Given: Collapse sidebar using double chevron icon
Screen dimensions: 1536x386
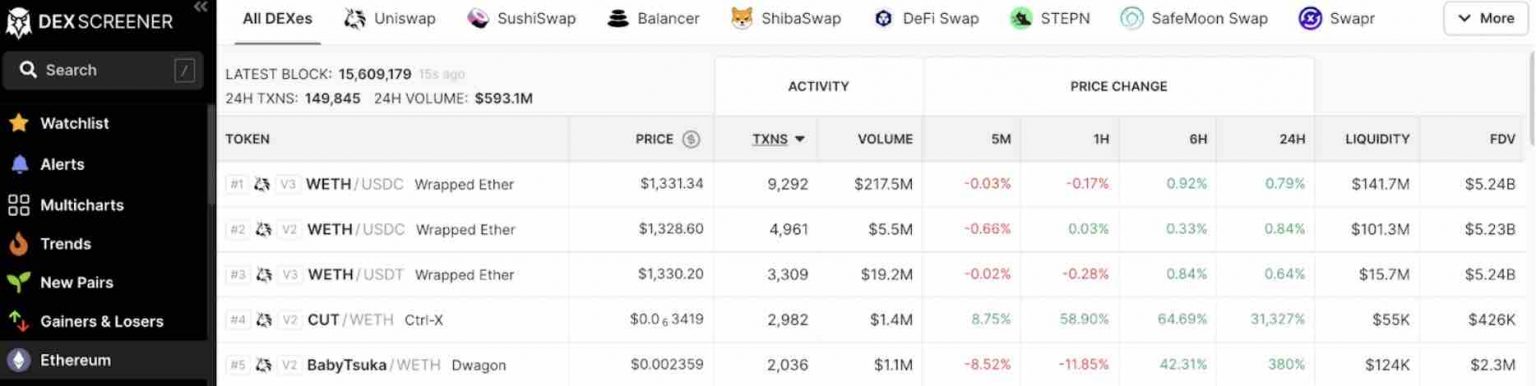Looking at the screenshot, I should (200, 7).
